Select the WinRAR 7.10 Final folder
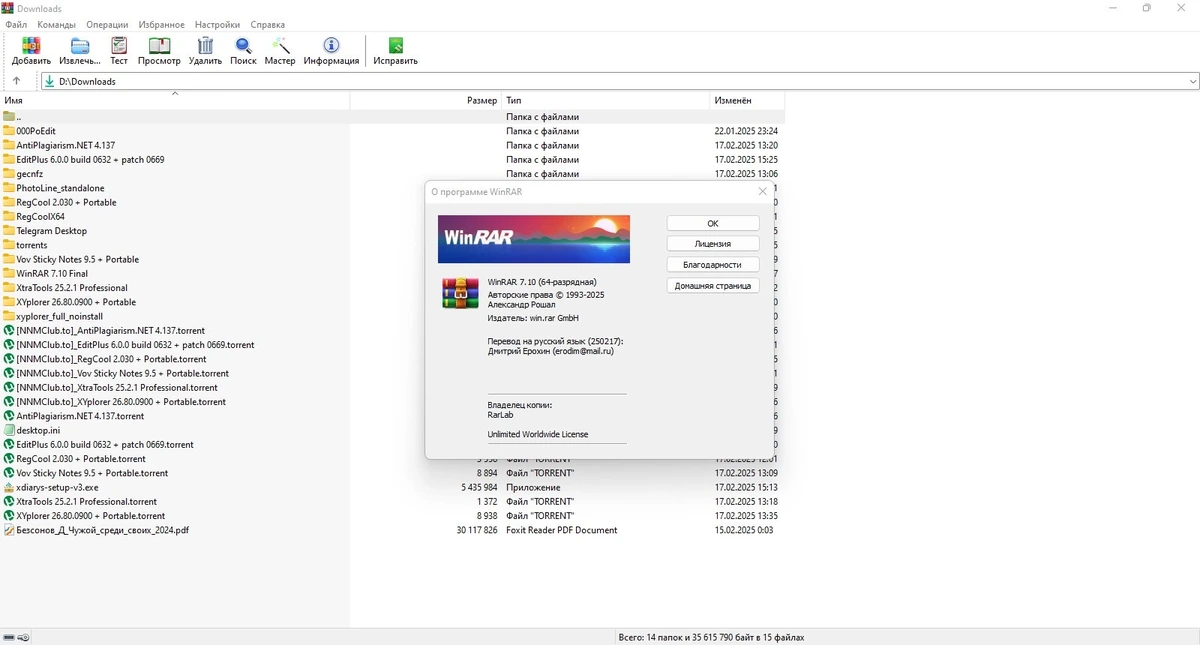1200x645 pixels. coord(52,273)
